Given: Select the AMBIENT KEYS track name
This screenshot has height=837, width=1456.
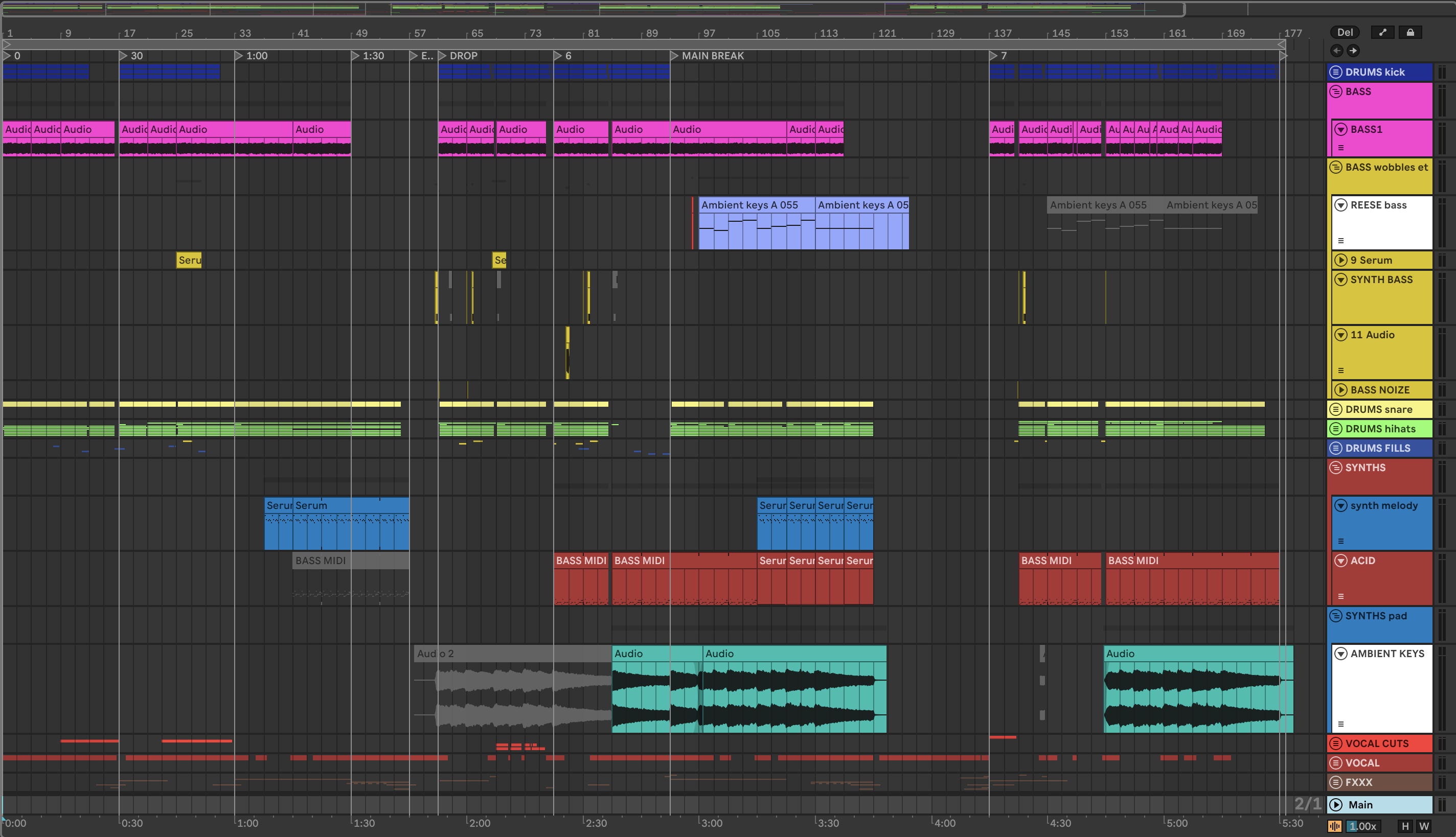Looking at the screenshot, I should pyautogui.click(x=1387, y=654).
